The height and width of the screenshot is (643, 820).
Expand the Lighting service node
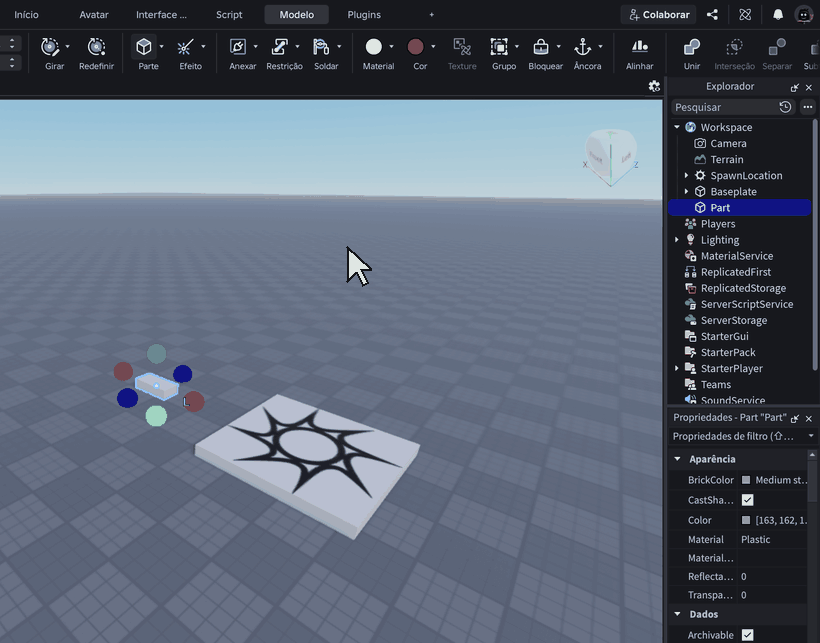[x=677, y=240]
